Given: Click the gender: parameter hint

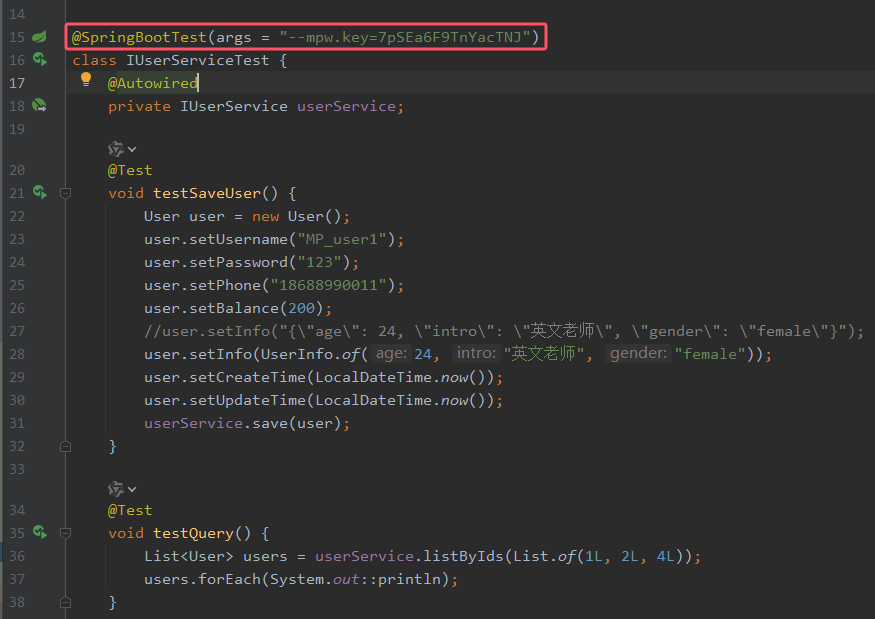Looking at the screenshot, I should pos(638,353).
